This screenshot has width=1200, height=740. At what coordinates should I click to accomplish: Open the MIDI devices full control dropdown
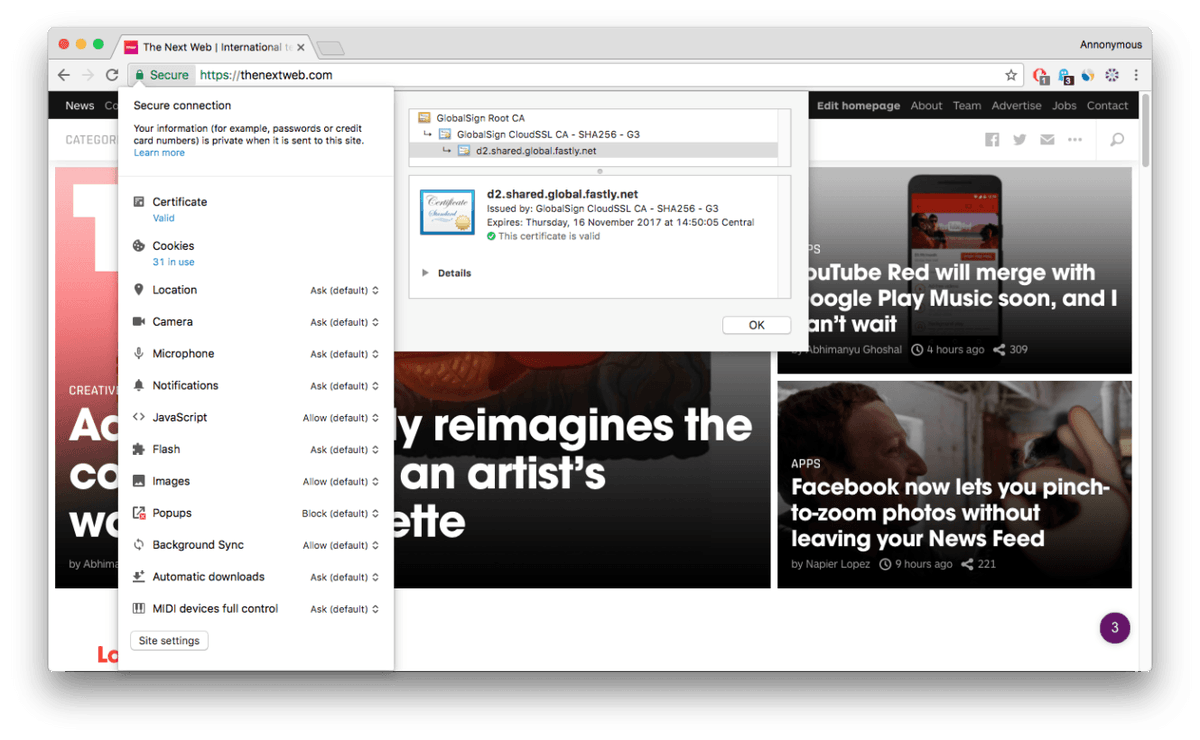point(344,609)
